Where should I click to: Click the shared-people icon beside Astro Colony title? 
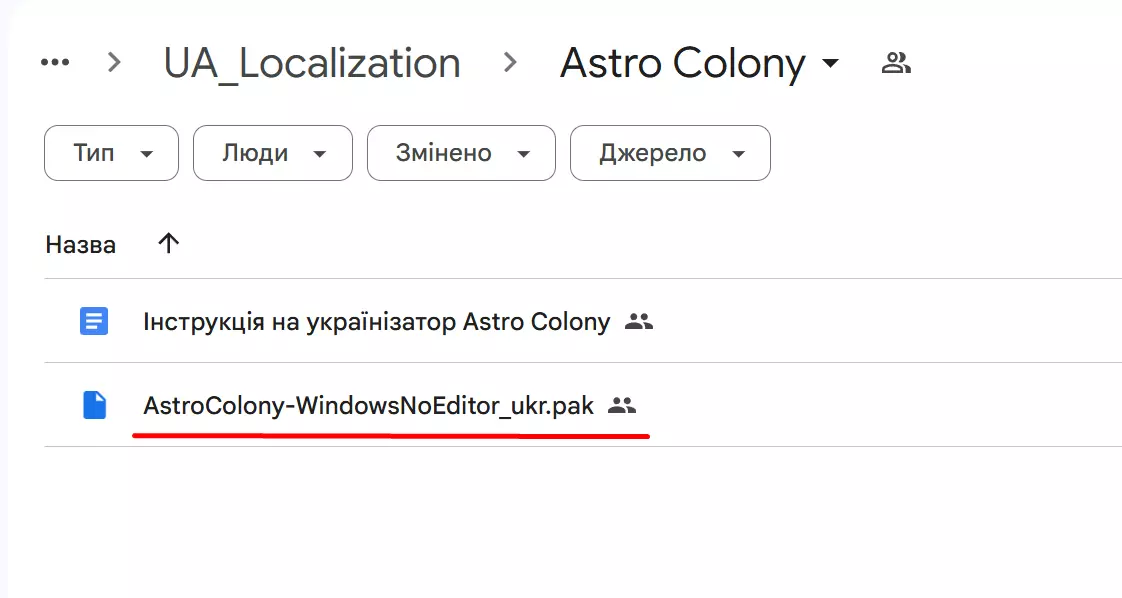pos(895,64)
